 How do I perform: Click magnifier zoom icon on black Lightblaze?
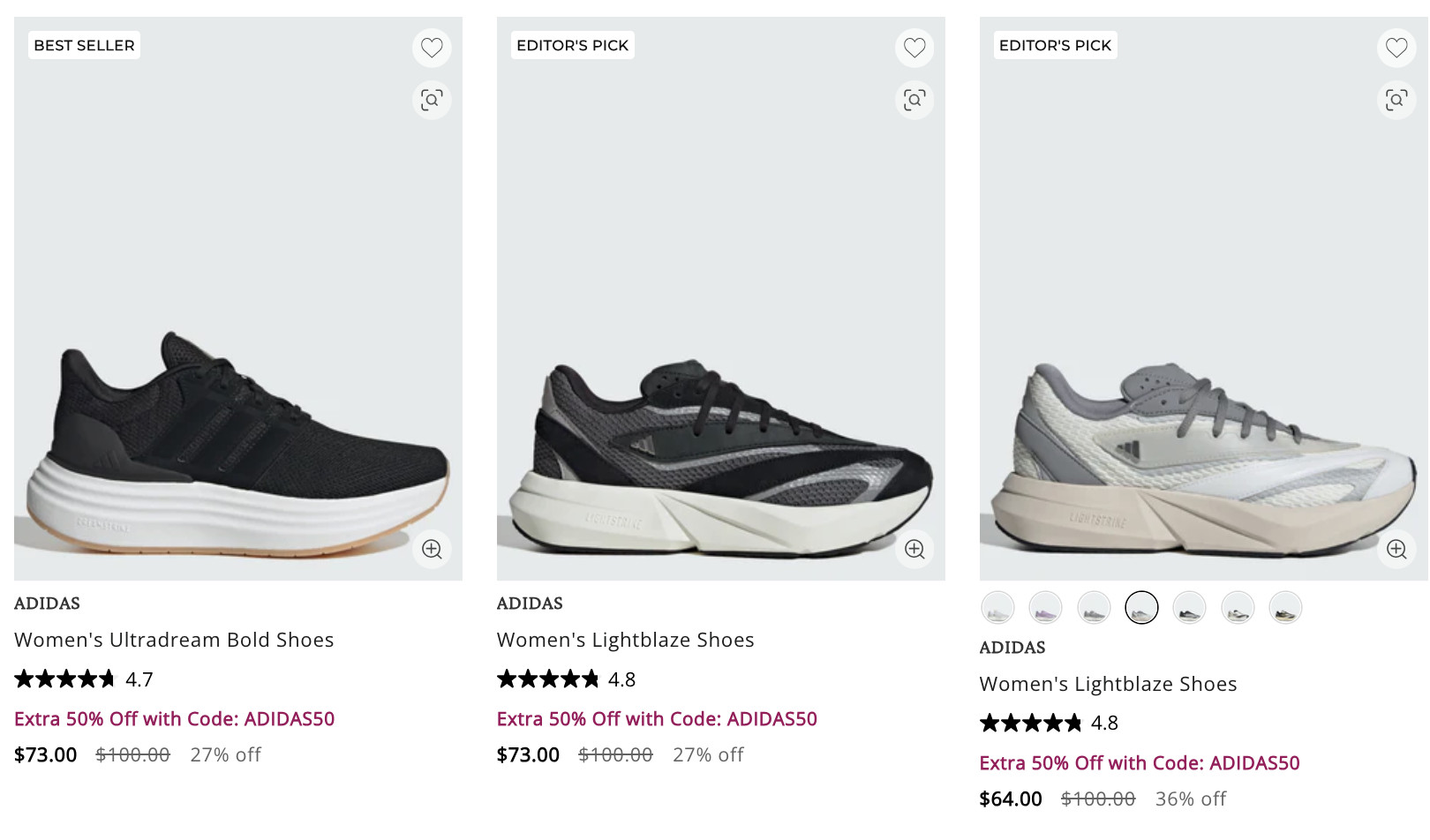(914, 549)
